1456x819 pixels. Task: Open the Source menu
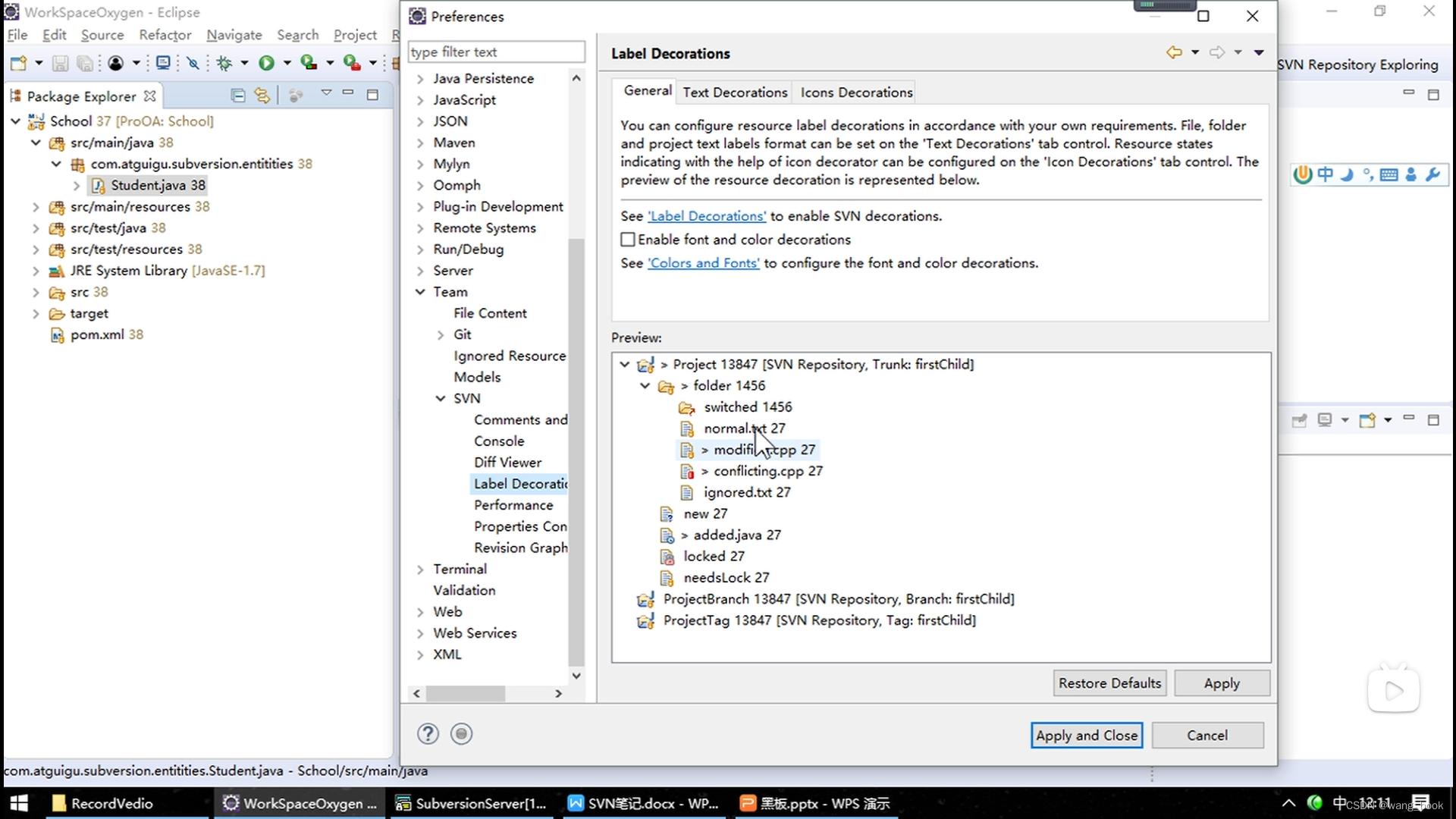tap(102, 35)
